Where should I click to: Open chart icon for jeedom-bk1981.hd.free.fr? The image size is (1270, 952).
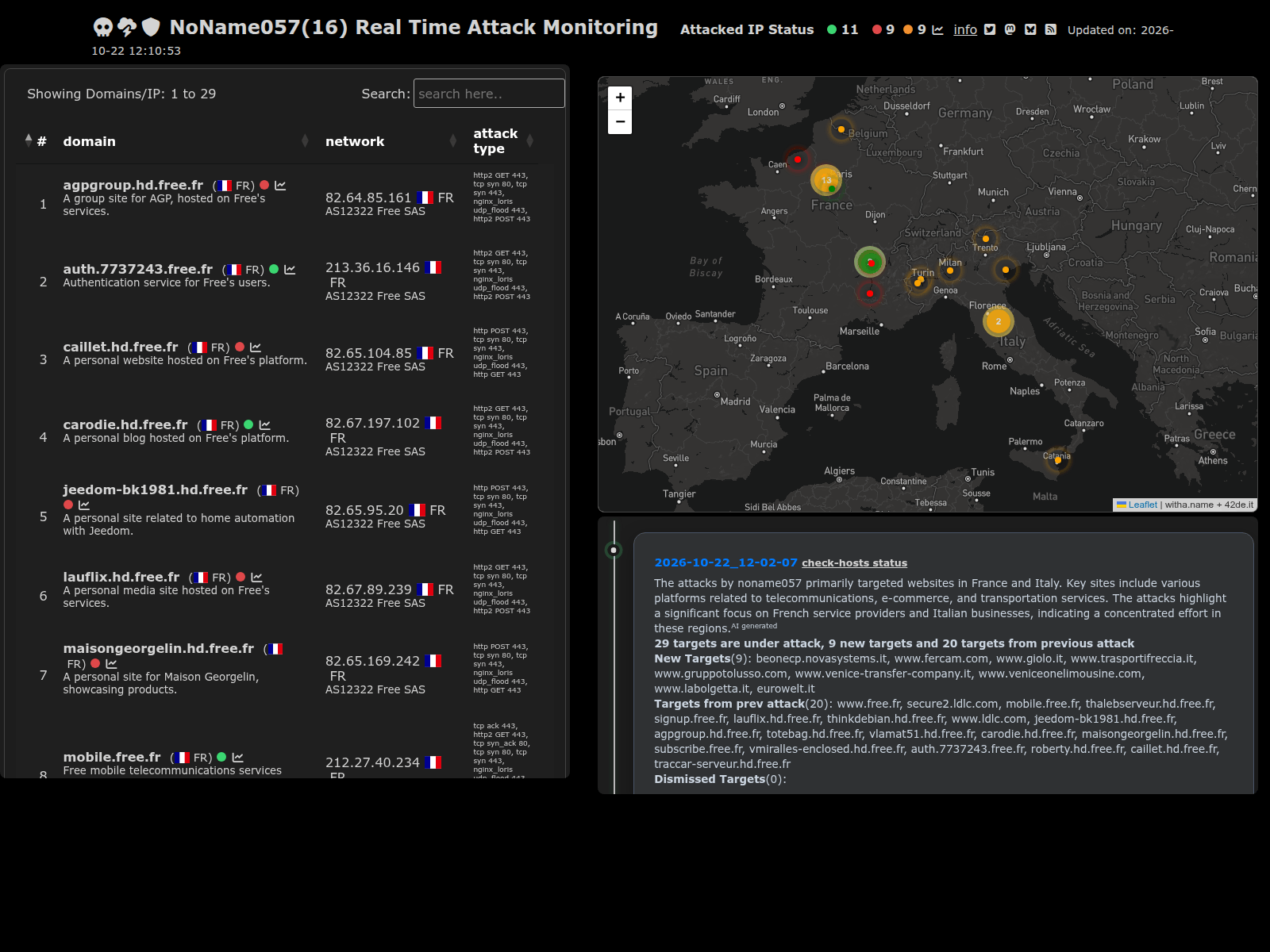(x=84, y=505)
